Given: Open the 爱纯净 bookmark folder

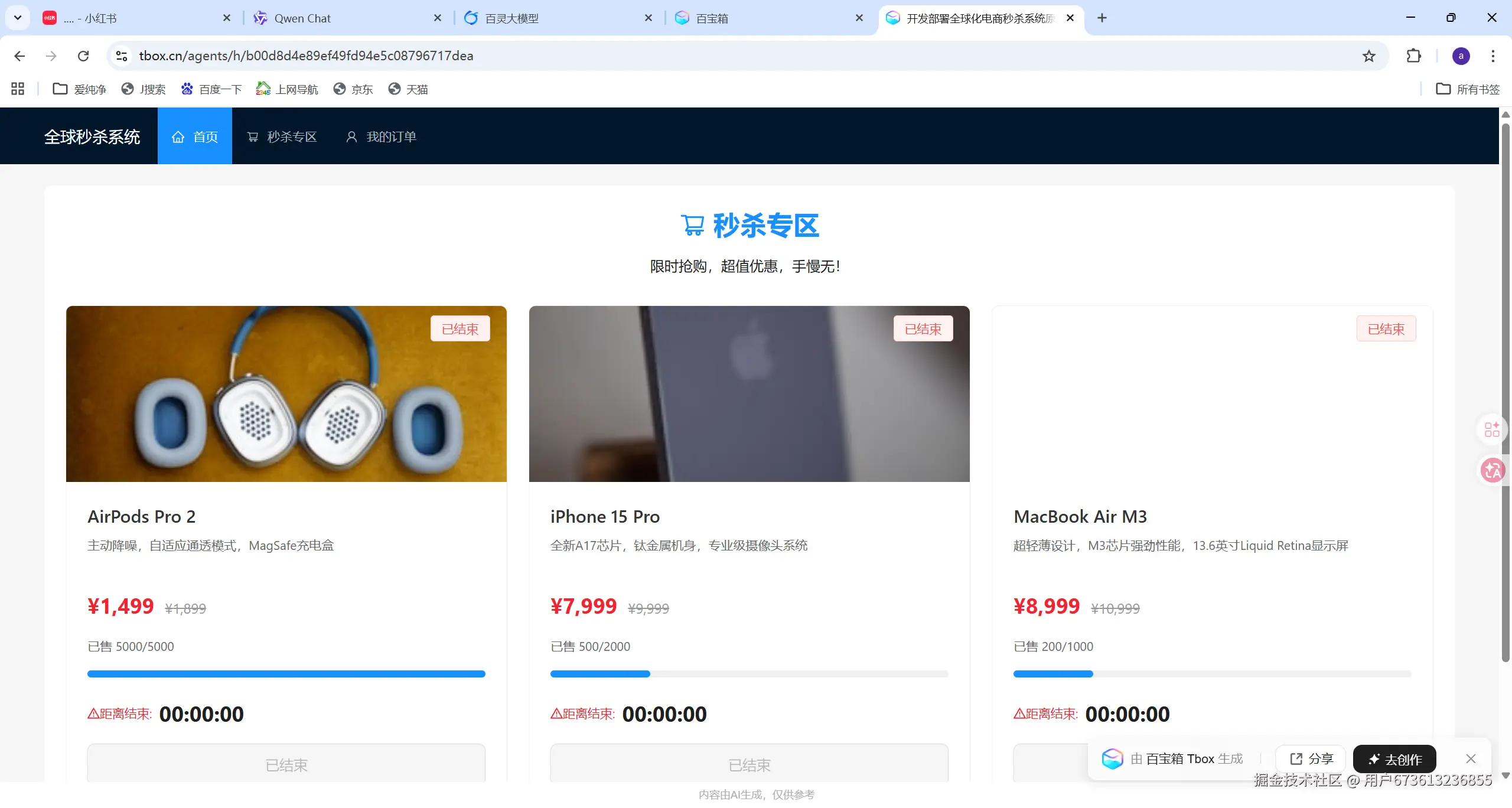Looking at the screenshot, I should (x=80, y=89).
